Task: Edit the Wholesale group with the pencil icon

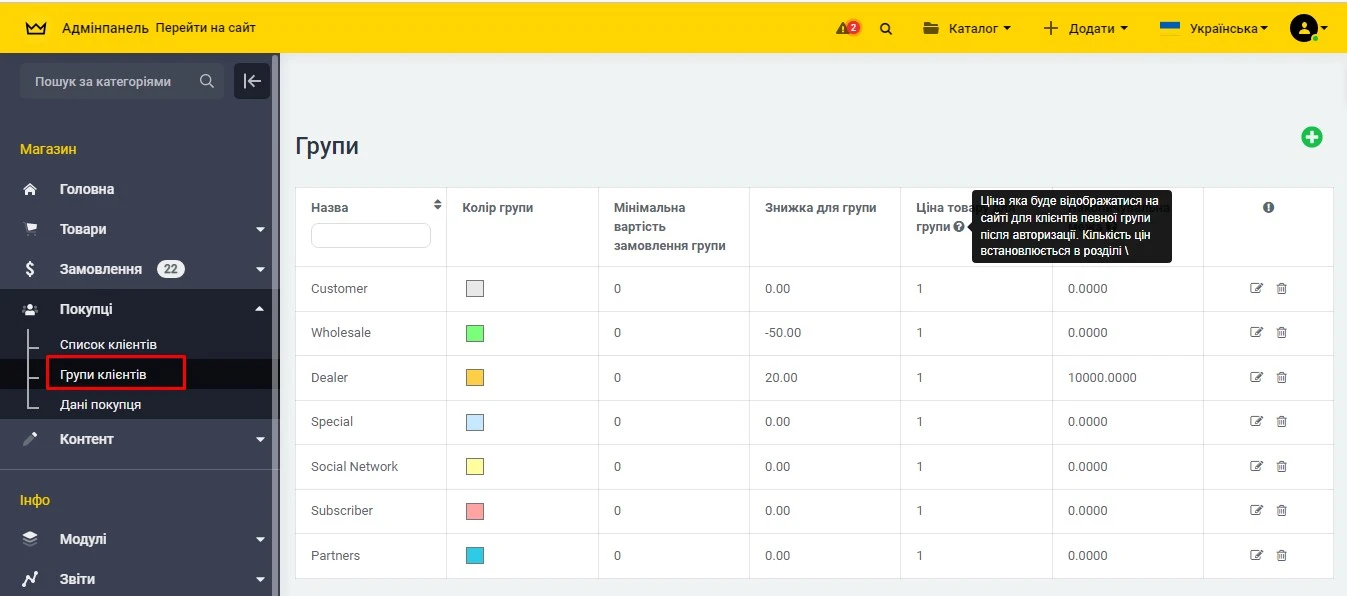Action: click(x=1256, y=332)
